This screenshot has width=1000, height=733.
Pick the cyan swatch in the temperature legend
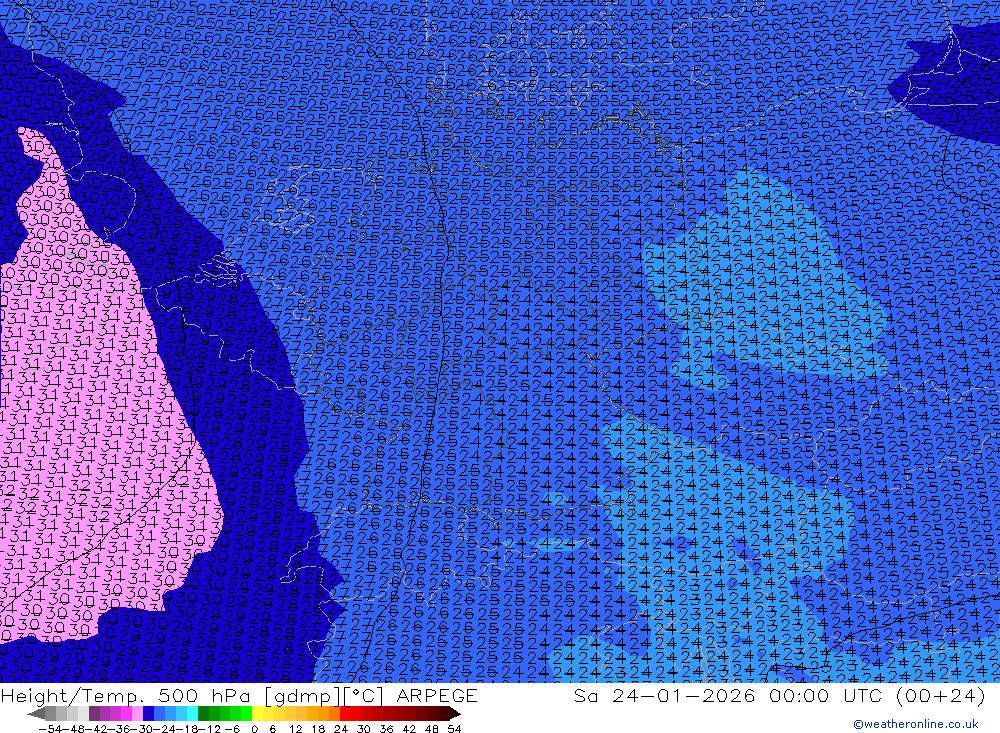pyautogui.click(x=192, y=714)
